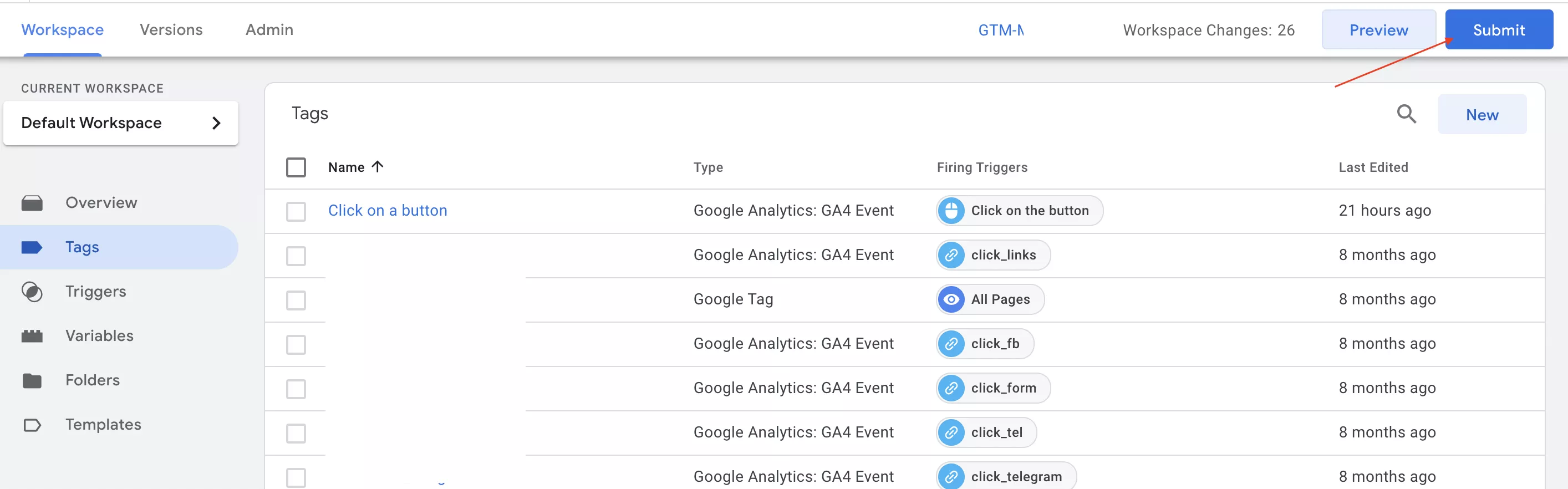Click the eye icon of All Pages trigger
Image resolution: width=1568 pixels, height=489 pixels.
pyautogui.click(x=951, y=299)
